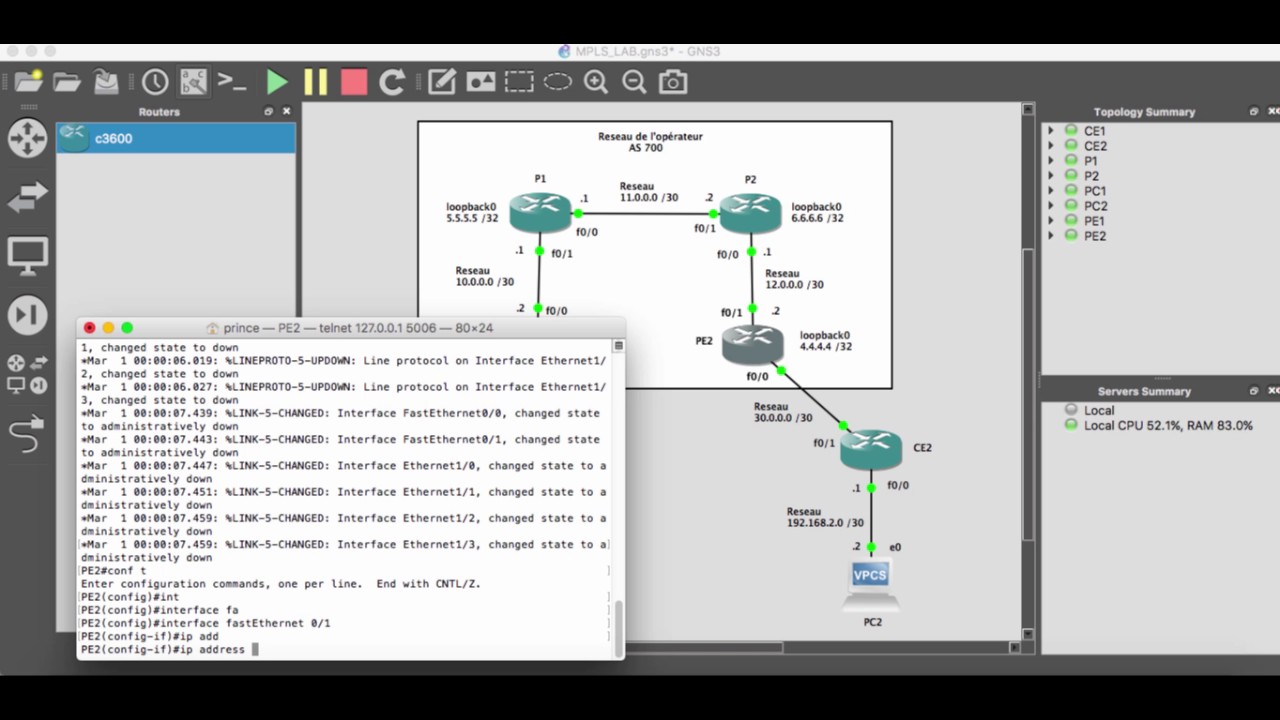Open an existing project with folder icon
1280x720 pixels.
67,82
